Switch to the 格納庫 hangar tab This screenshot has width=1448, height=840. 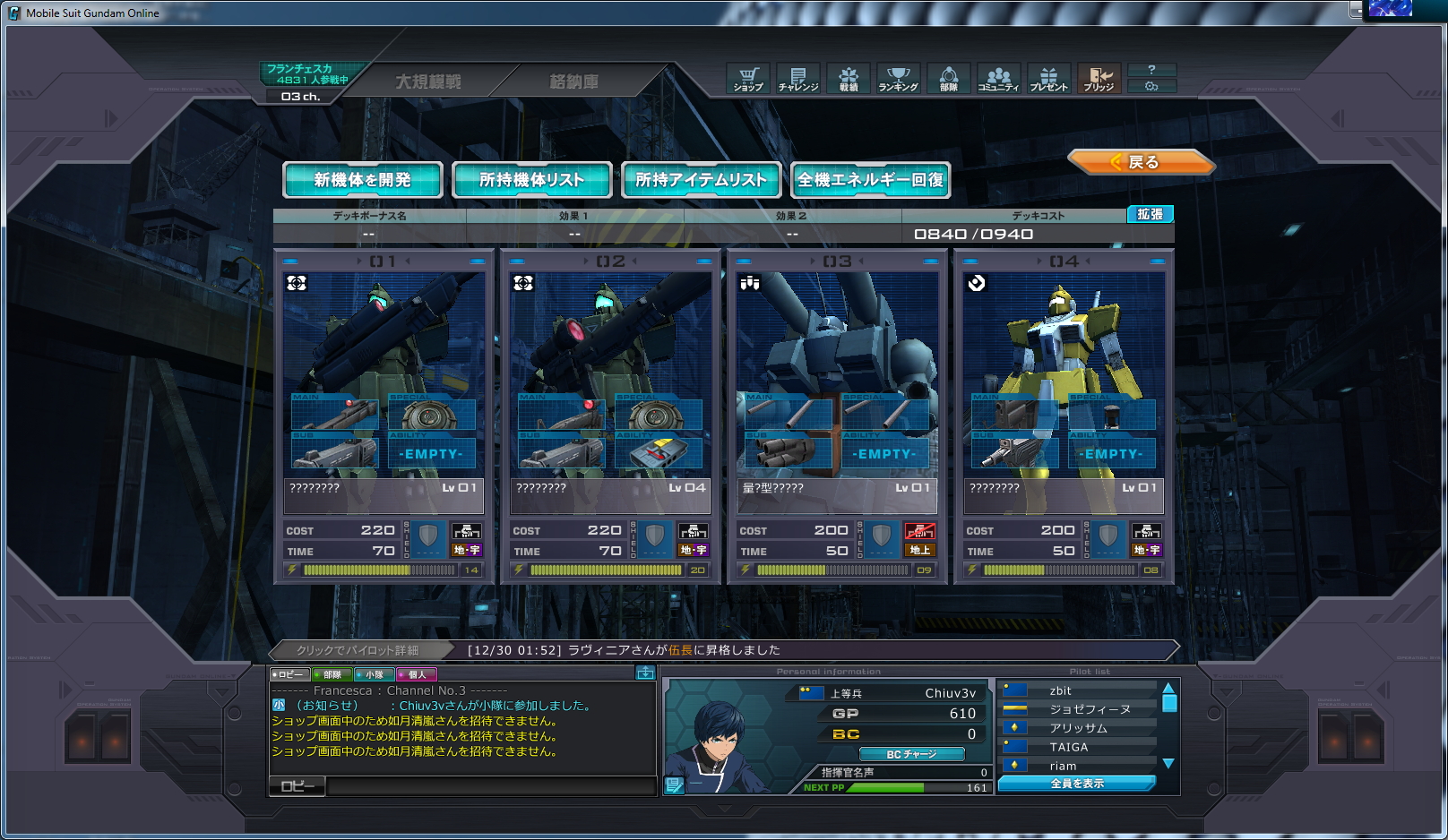[574, 81]
